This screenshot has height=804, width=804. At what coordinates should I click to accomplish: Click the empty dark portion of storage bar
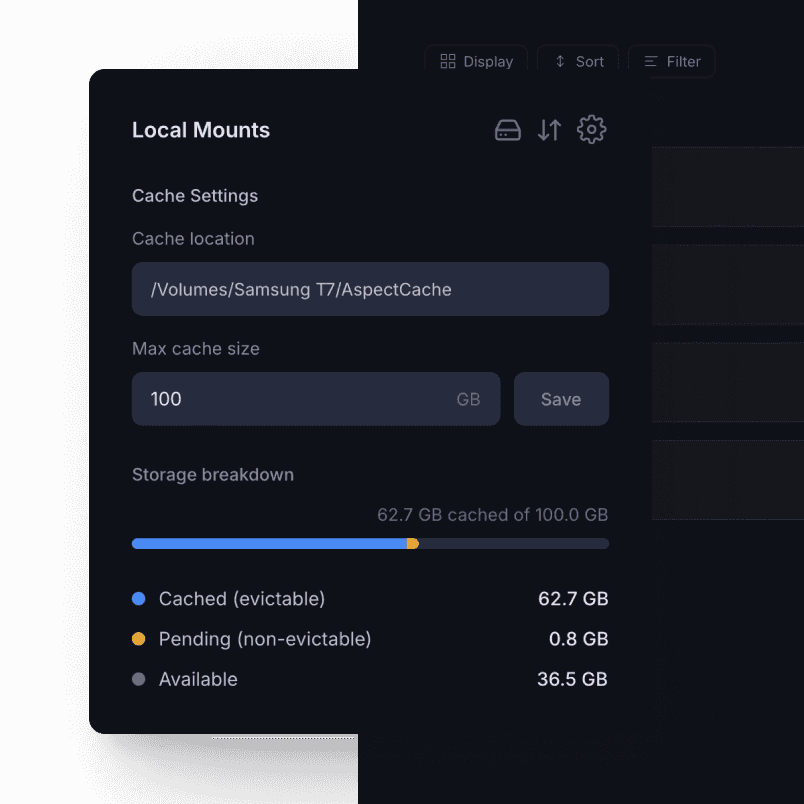pyautogui.click(x=513, y=544)
